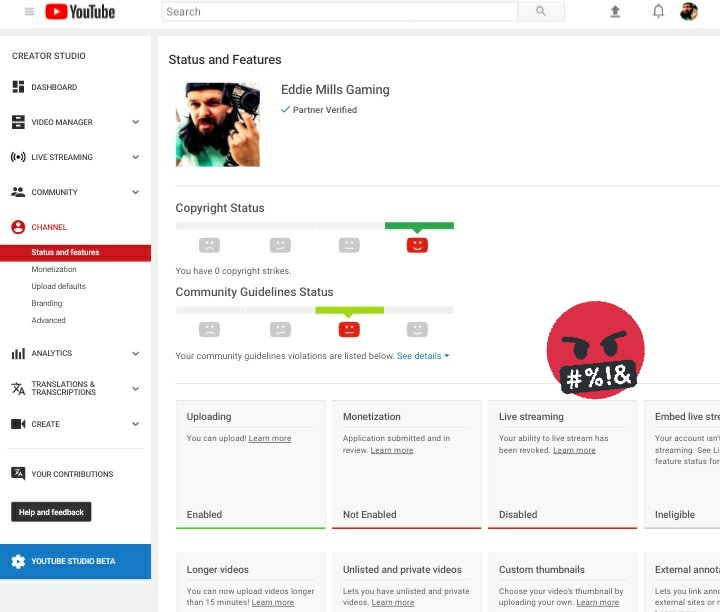The image size is (720, 612).
Task: Click the Channel person icon
Action: (18, 227)
